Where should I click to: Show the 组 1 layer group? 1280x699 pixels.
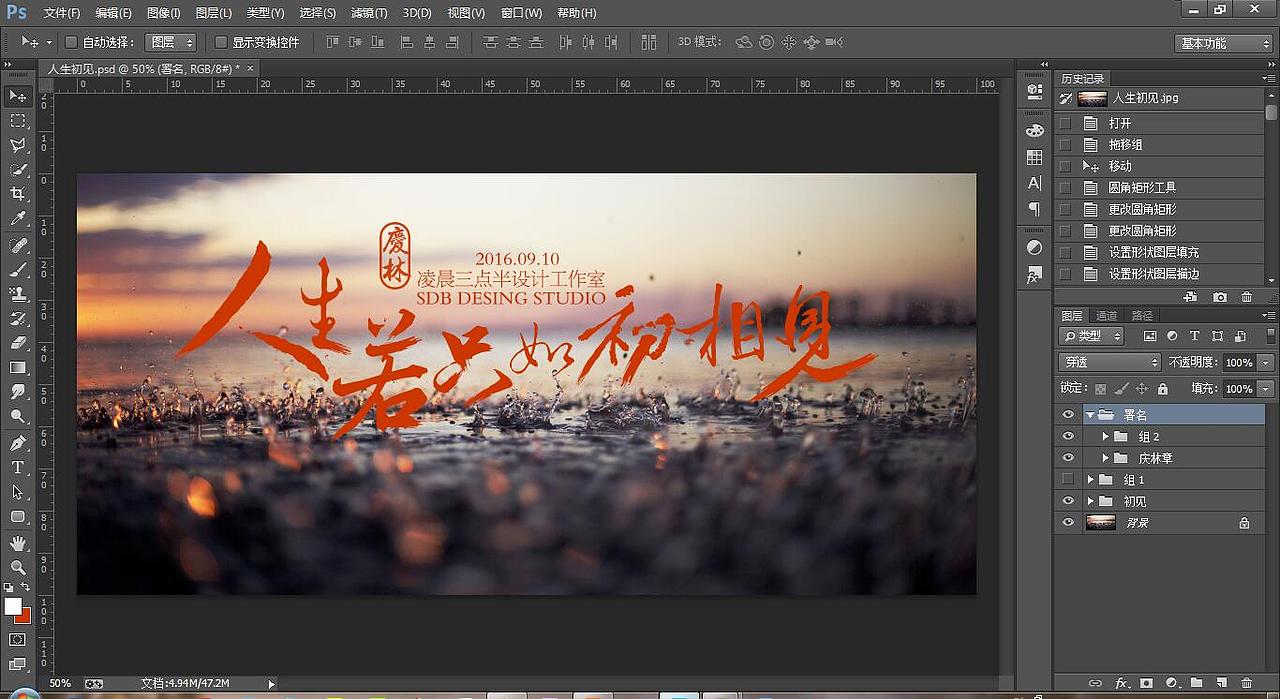click(x=1068, y=480)
